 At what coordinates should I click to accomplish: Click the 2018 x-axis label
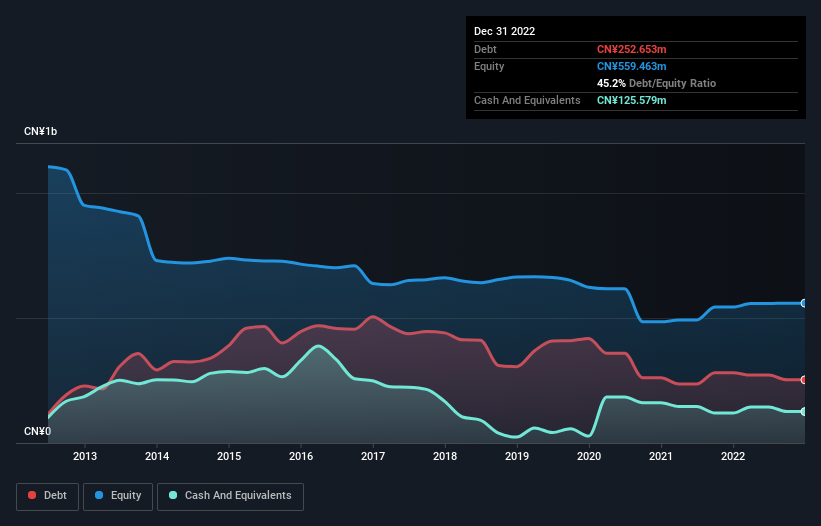click(445, 456)
